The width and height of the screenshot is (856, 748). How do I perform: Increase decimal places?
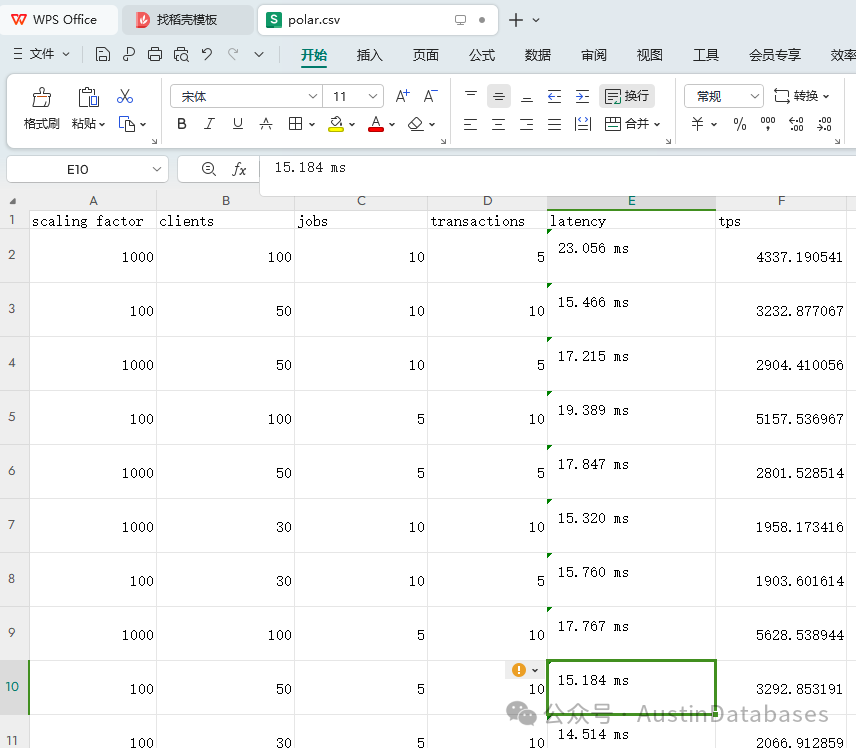pyautogui.click(x=796, y=124)
